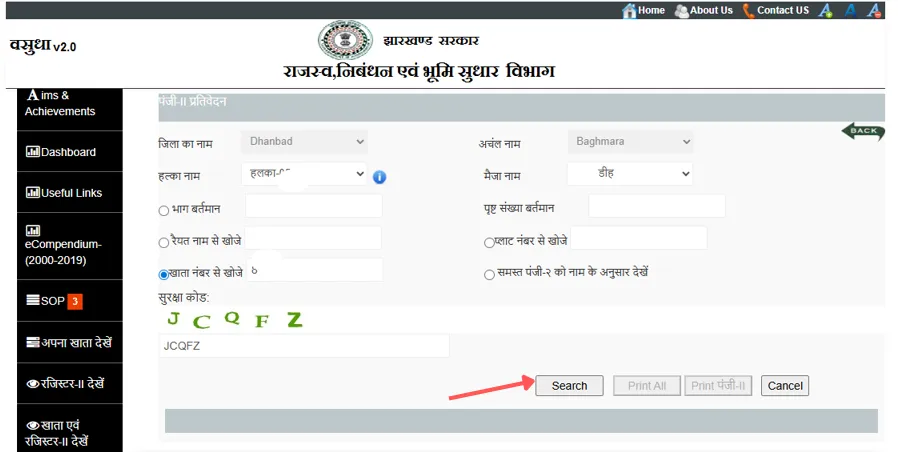Click the पंजी-II प्रतिवेदन header text
Viewport: 898px width, 452px height.
[x=192, y=101]
